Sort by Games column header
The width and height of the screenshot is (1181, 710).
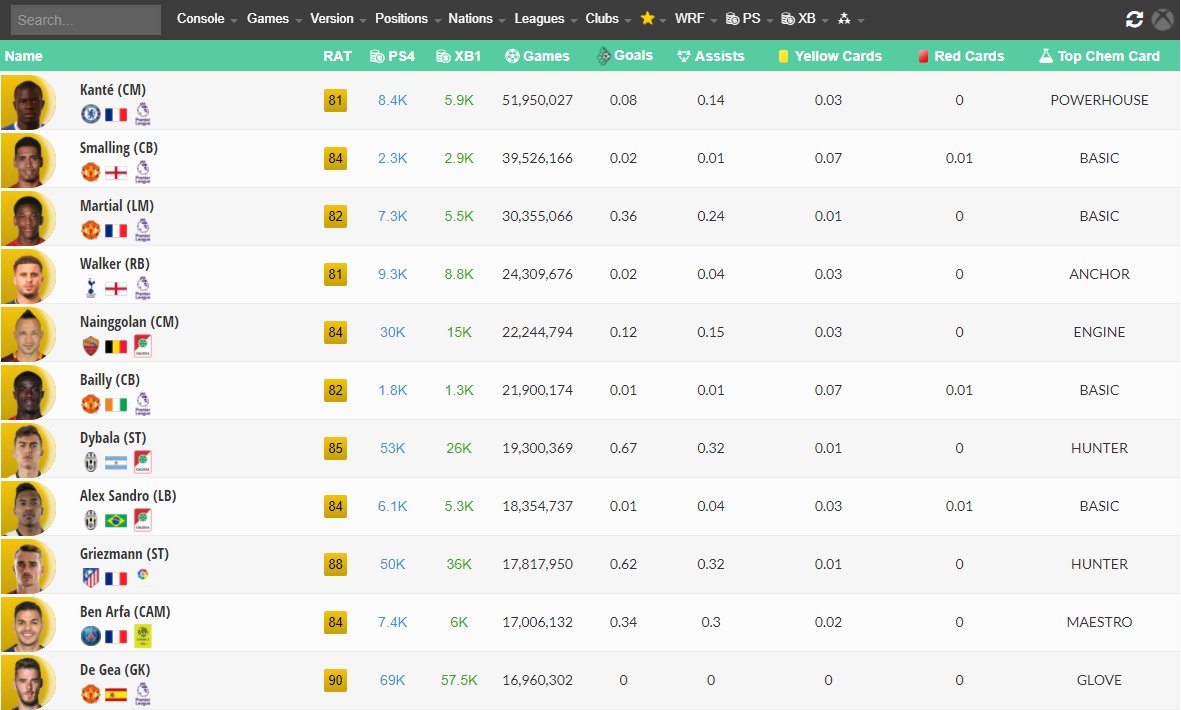tap(537, 56)
